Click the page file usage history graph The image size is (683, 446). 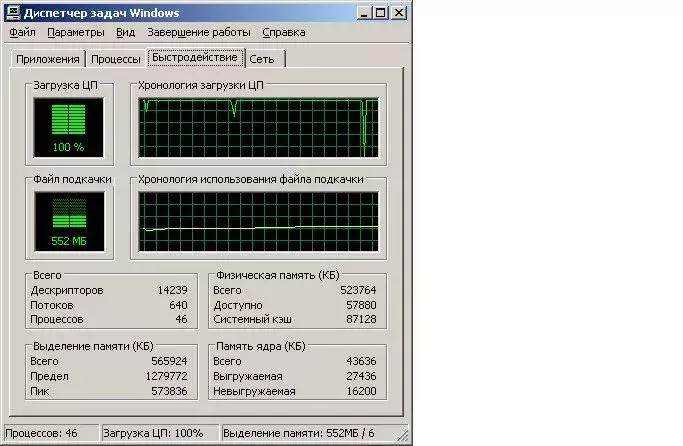click(x=258, y=221)
